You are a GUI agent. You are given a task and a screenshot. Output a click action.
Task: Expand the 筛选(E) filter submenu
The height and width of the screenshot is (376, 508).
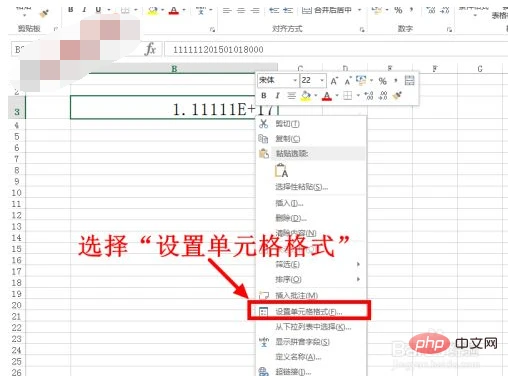311,264
